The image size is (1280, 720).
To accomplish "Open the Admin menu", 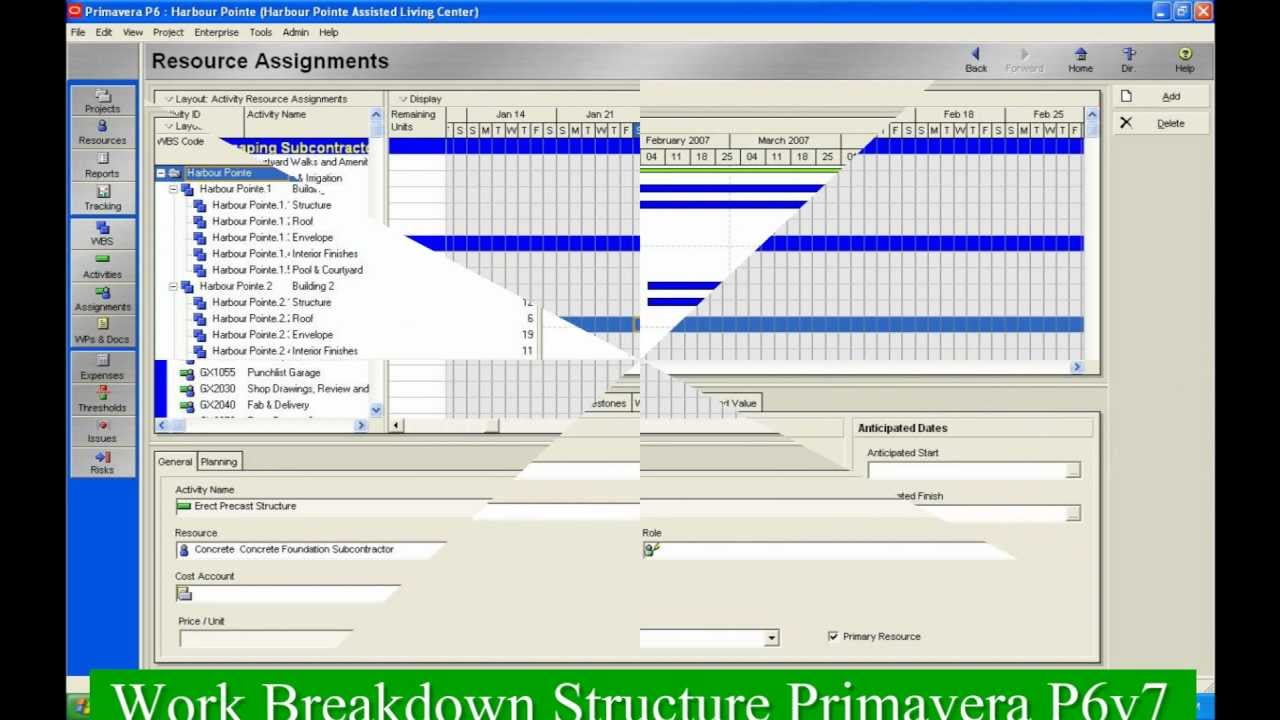I will pyautogui.click(x=295, y=32).
